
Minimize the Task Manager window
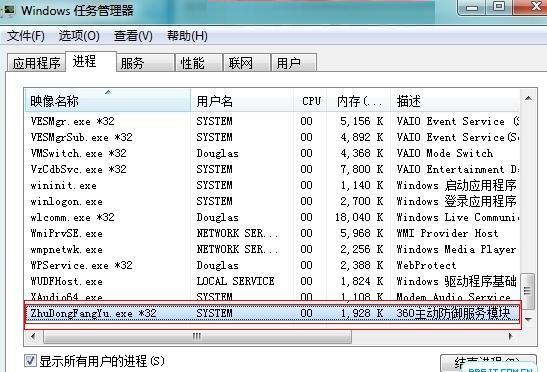[472, 8]
